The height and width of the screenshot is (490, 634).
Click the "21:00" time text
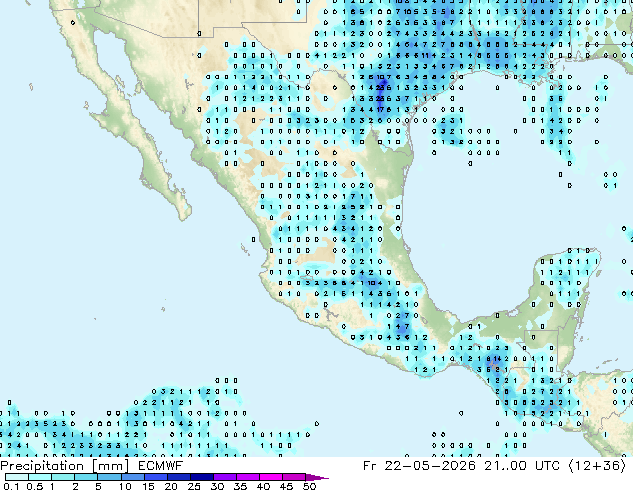pyautogui.click(x=505, y=466)
